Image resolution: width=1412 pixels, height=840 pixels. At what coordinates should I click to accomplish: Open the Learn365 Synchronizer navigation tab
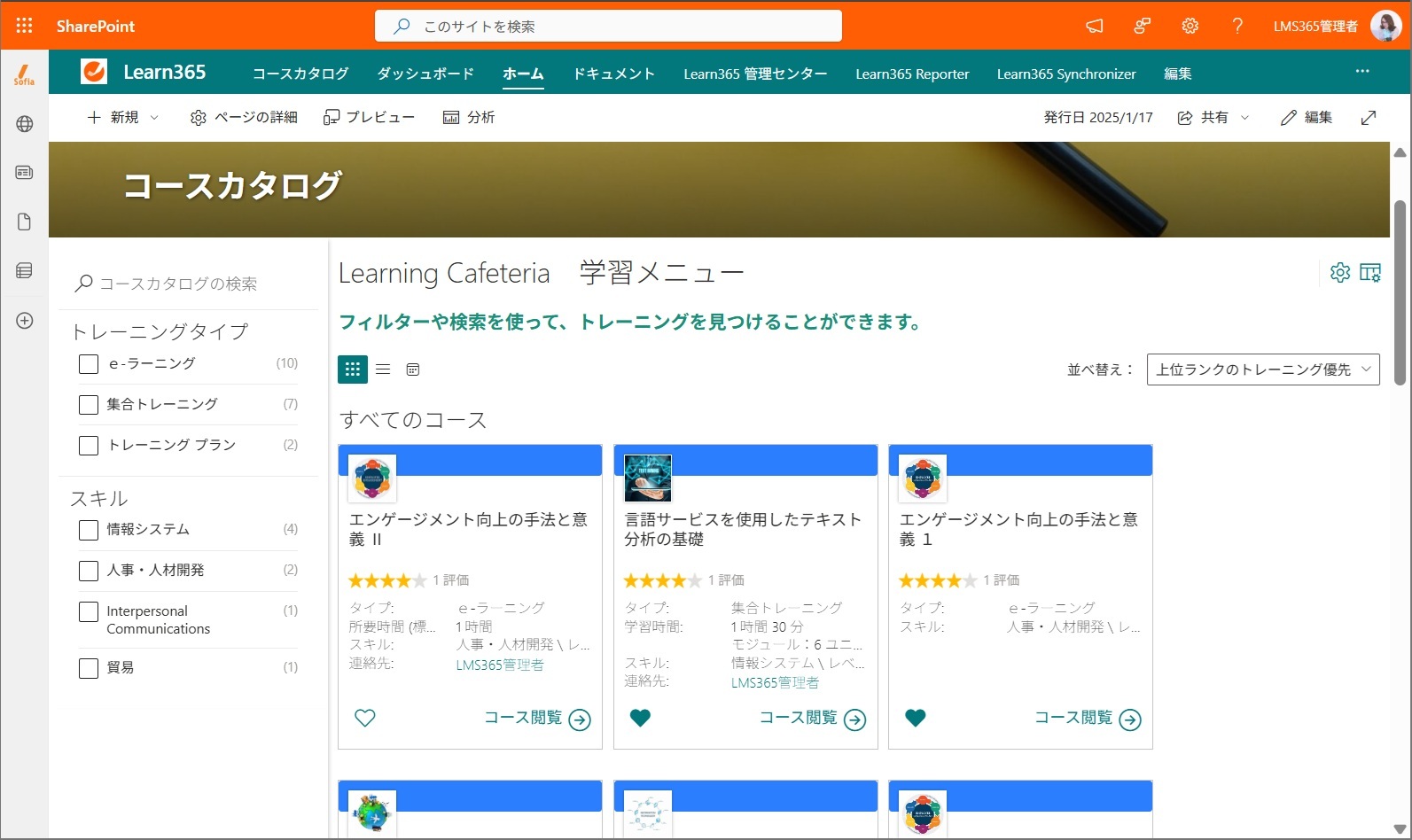[x=1066, y=74]
